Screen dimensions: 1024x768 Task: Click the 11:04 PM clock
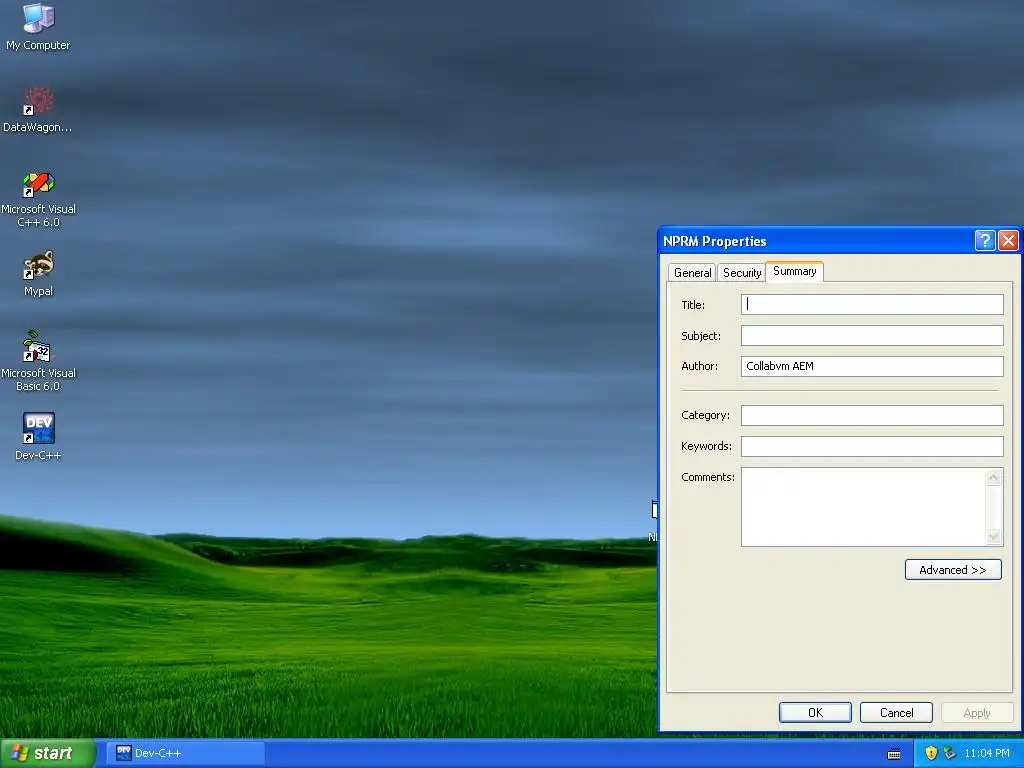click(x=987, y=753)
